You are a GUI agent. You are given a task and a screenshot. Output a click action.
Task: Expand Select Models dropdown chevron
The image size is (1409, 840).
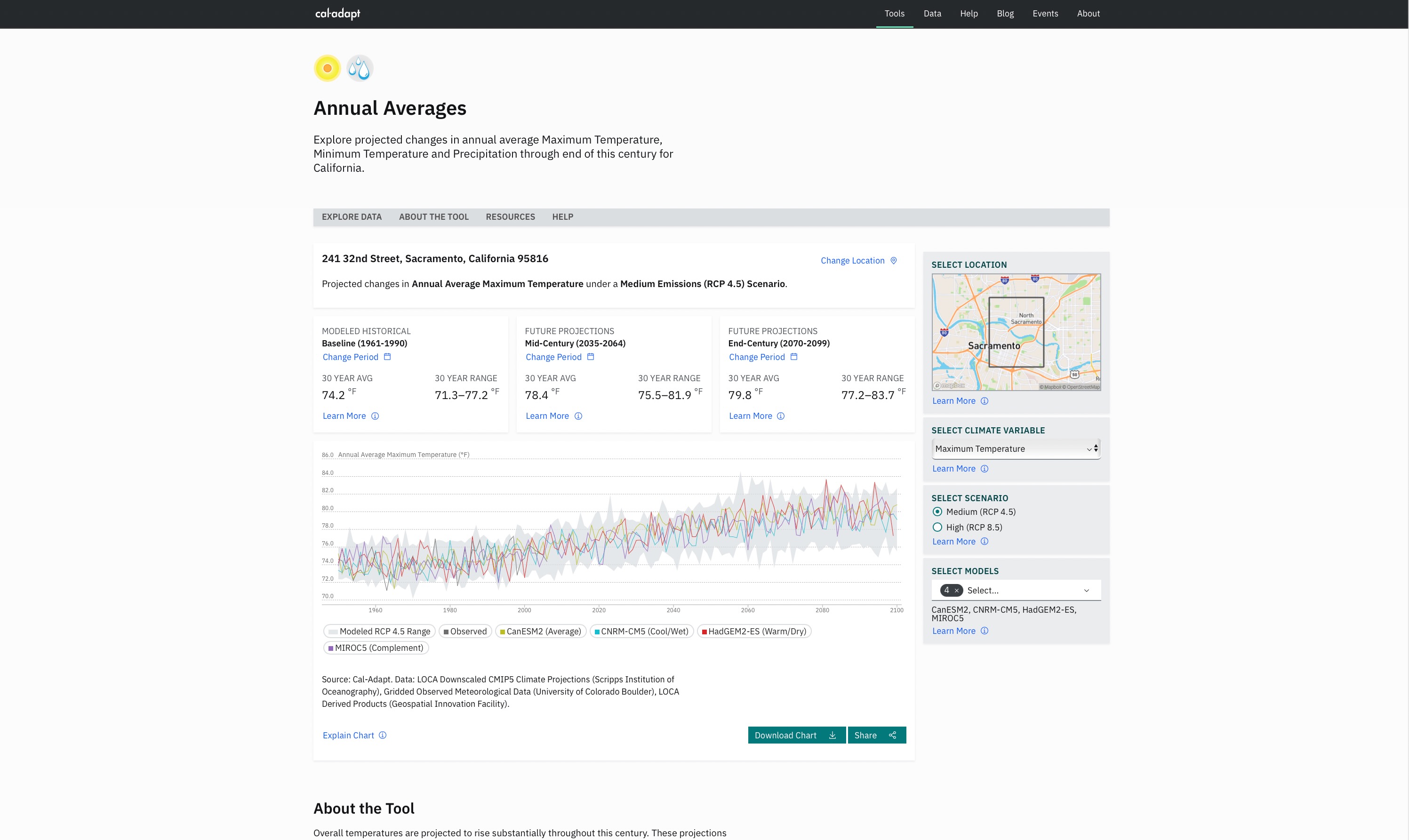(x=1086, y=591)
